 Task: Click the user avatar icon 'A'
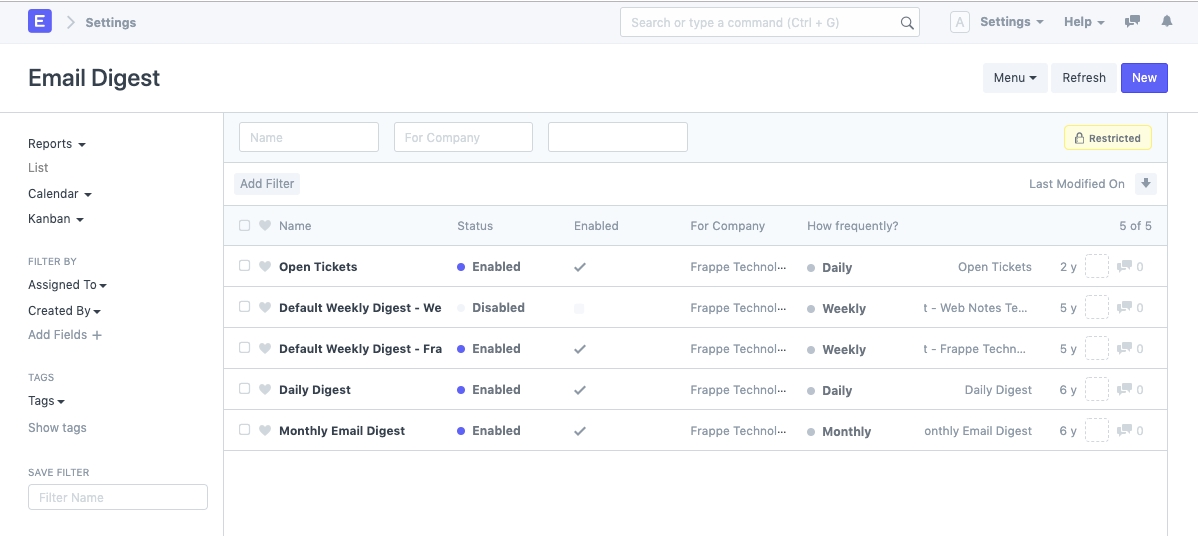[x=959, y=22]
